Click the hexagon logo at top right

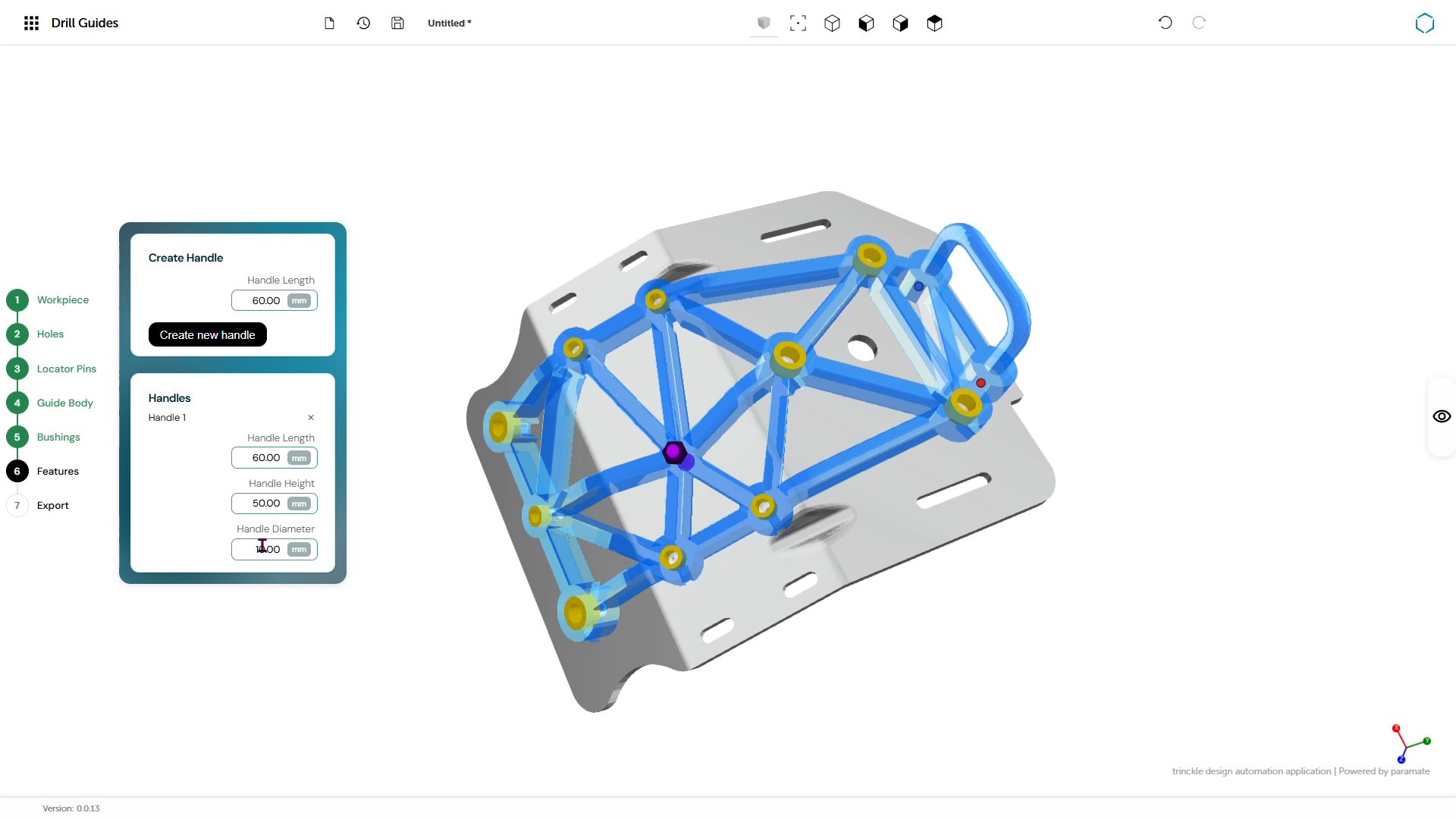pos(1424,23)
